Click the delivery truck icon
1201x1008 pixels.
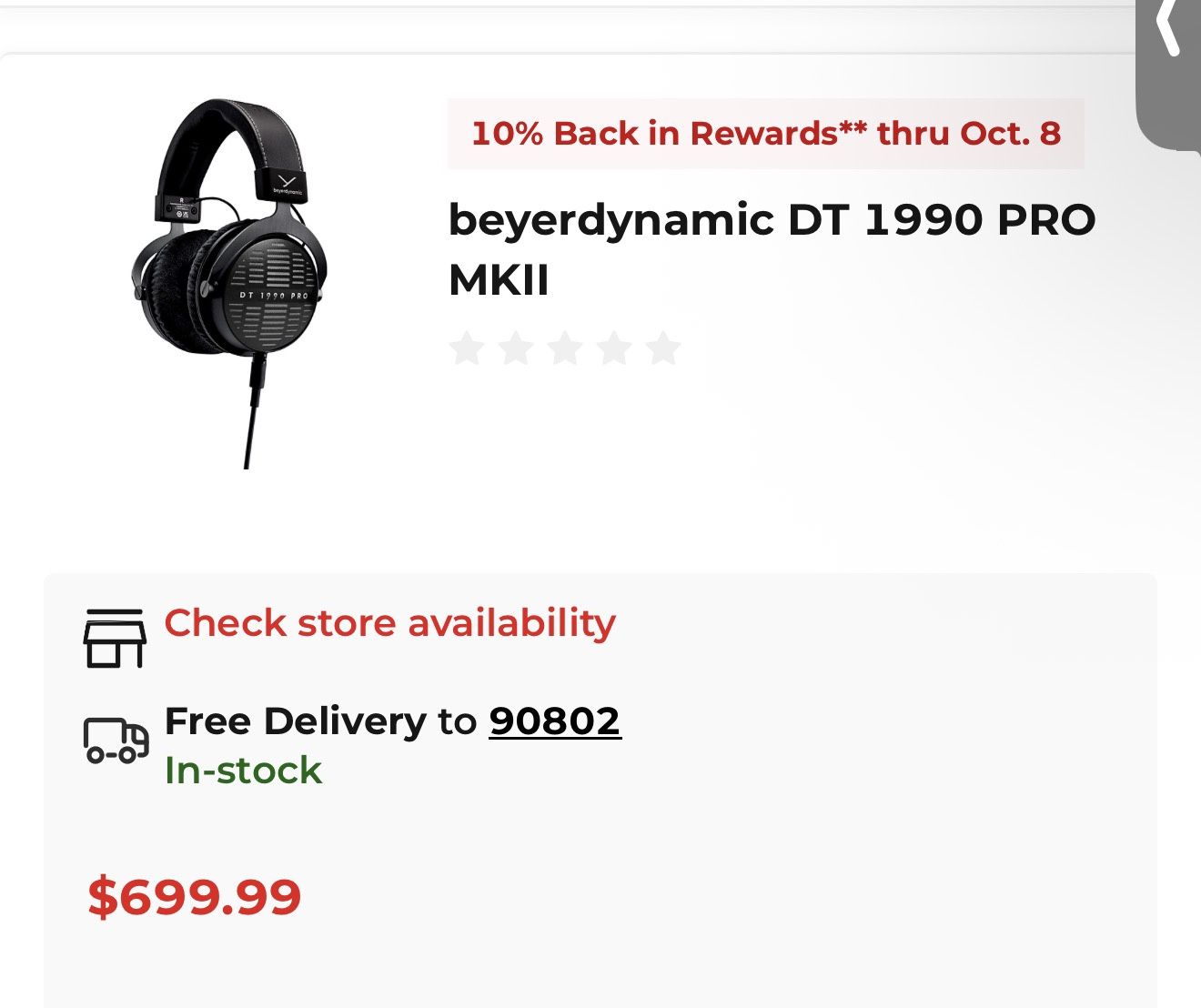tap(116, 740)
